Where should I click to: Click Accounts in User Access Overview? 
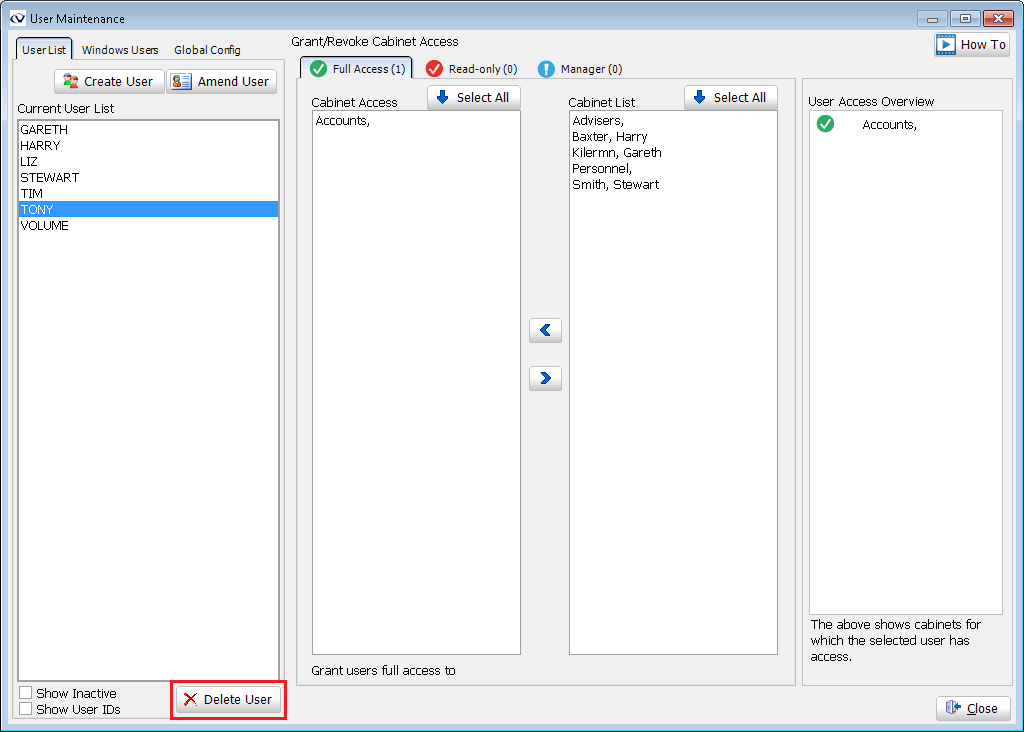[889, 125]
